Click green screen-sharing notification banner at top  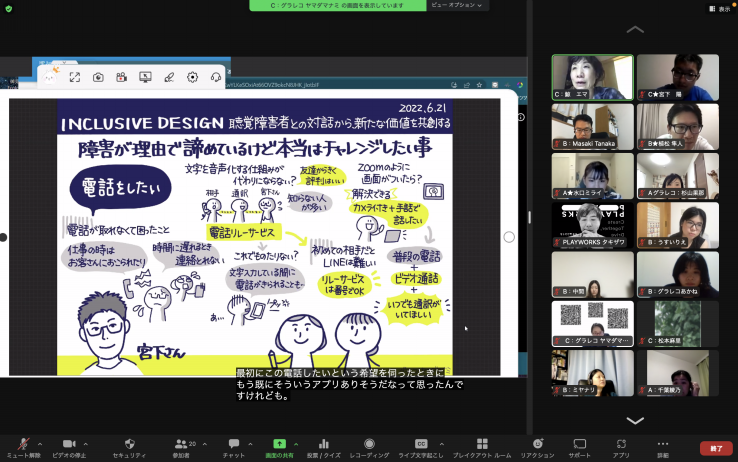click(338, 5)
